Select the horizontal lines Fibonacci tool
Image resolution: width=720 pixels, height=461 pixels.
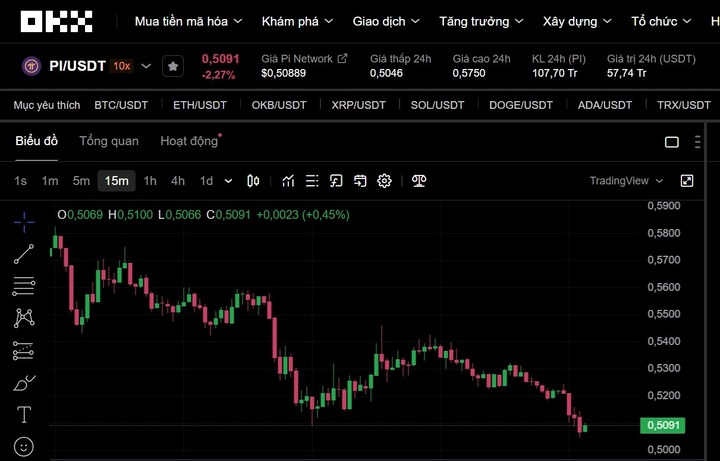24,286
